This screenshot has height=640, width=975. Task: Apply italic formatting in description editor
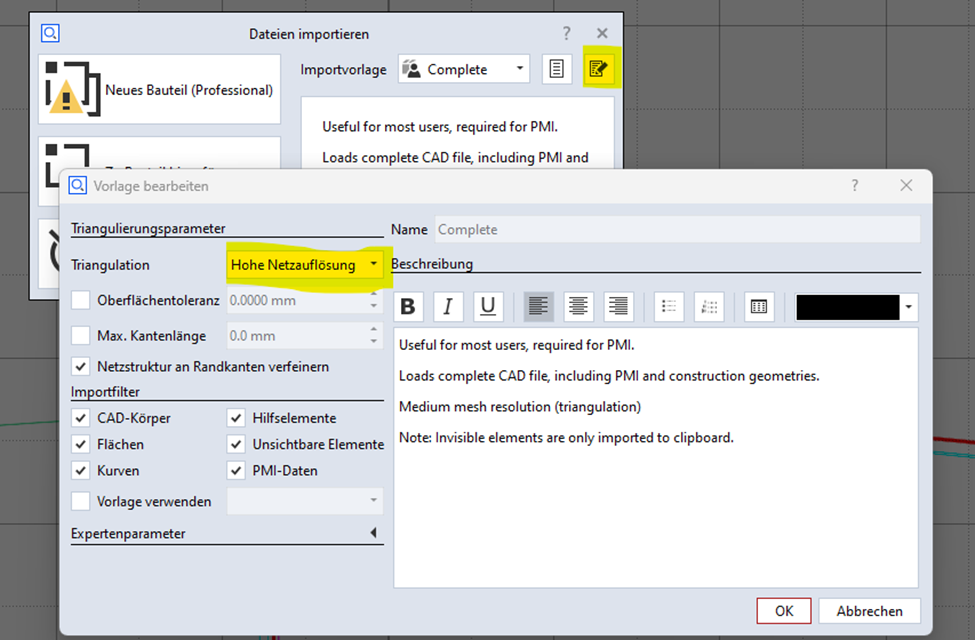point(447,307)
